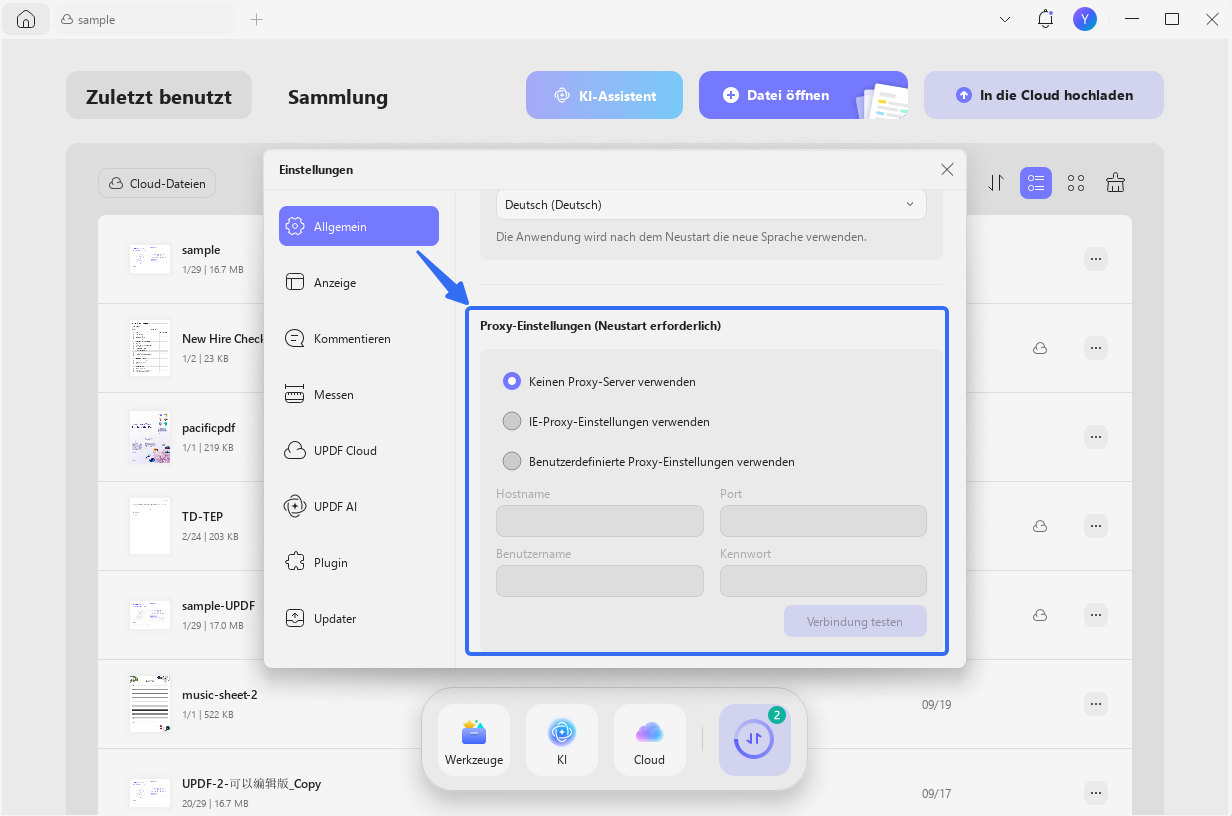The image size is (1232, 816).
Task: Select Kommentieren settings category
Action: pos(359,338)
